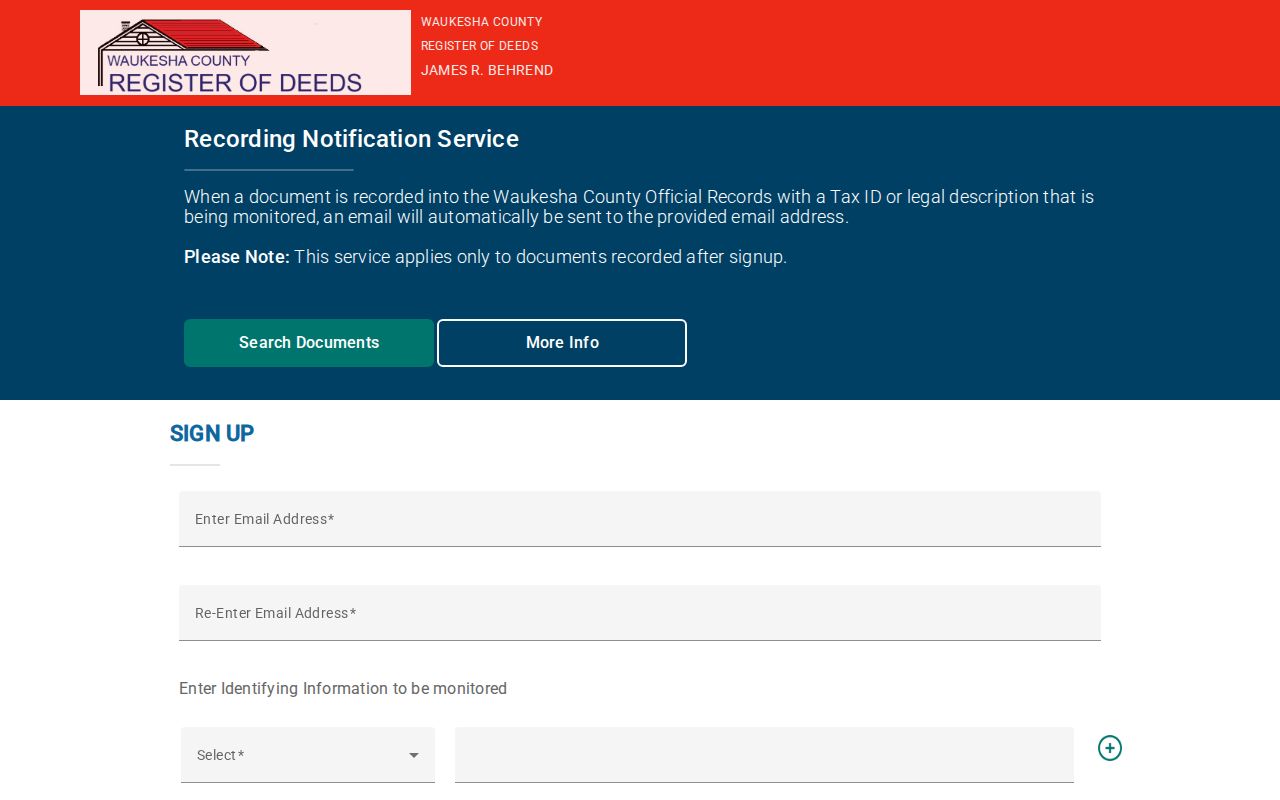Focus the Enter Email Address field
The width and height of the screenshot is (1280, 800).
(640, 519)
